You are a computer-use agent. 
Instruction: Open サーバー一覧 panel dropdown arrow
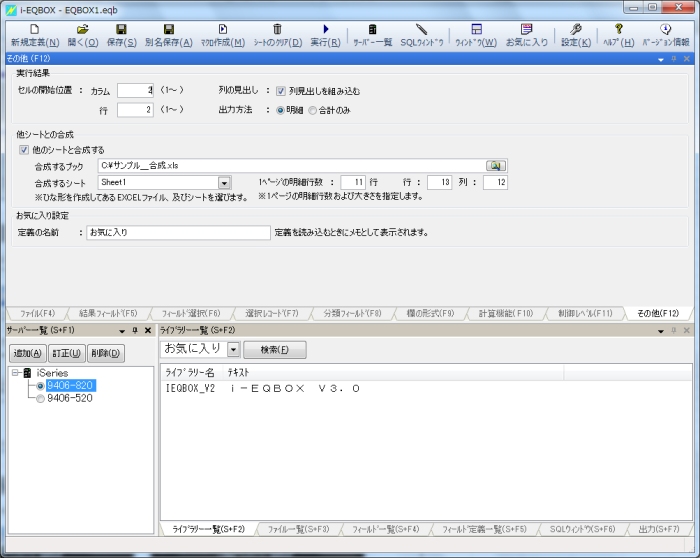point(122,331)
